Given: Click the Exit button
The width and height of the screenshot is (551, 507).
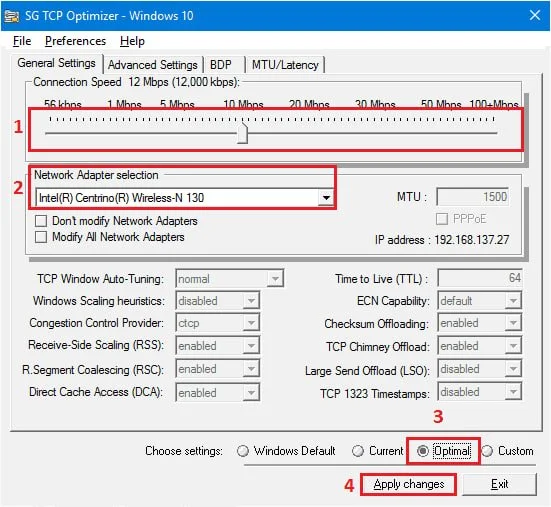Looking at the screenshot, I should 499,484.
